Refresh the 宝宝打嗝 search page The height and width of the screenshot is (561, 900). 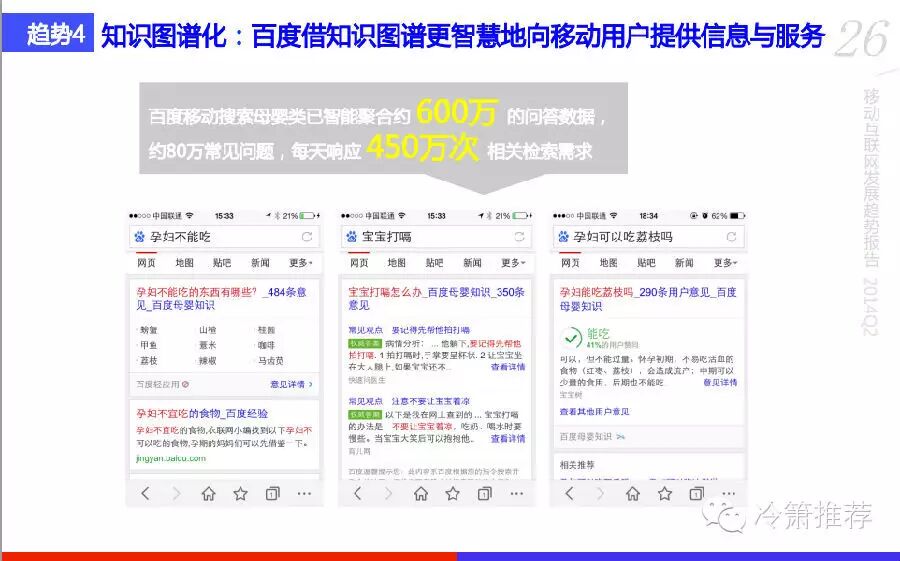(519, 237)
